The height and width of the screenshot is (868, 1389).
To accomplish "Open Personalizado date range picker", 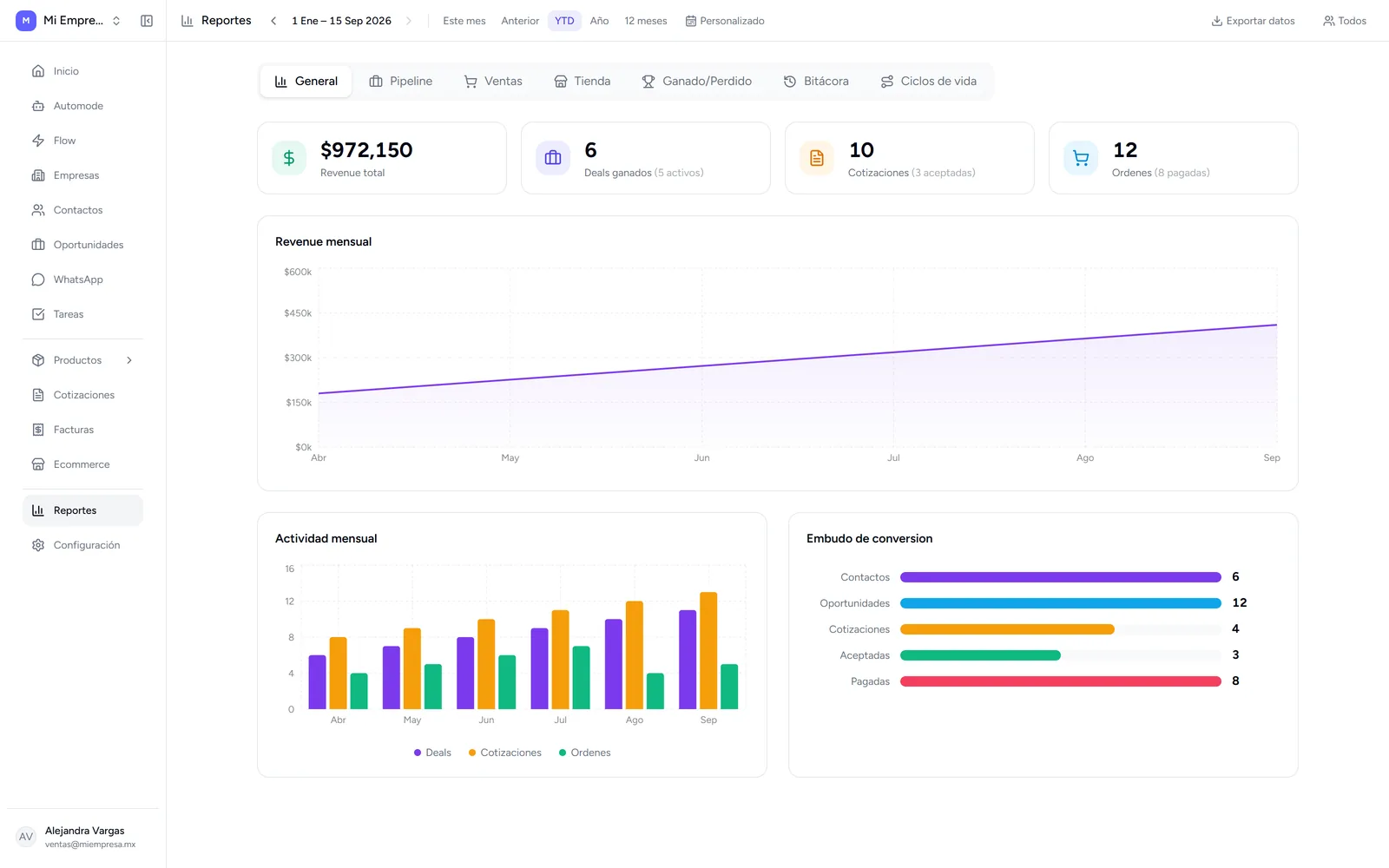I will point(725,21).
